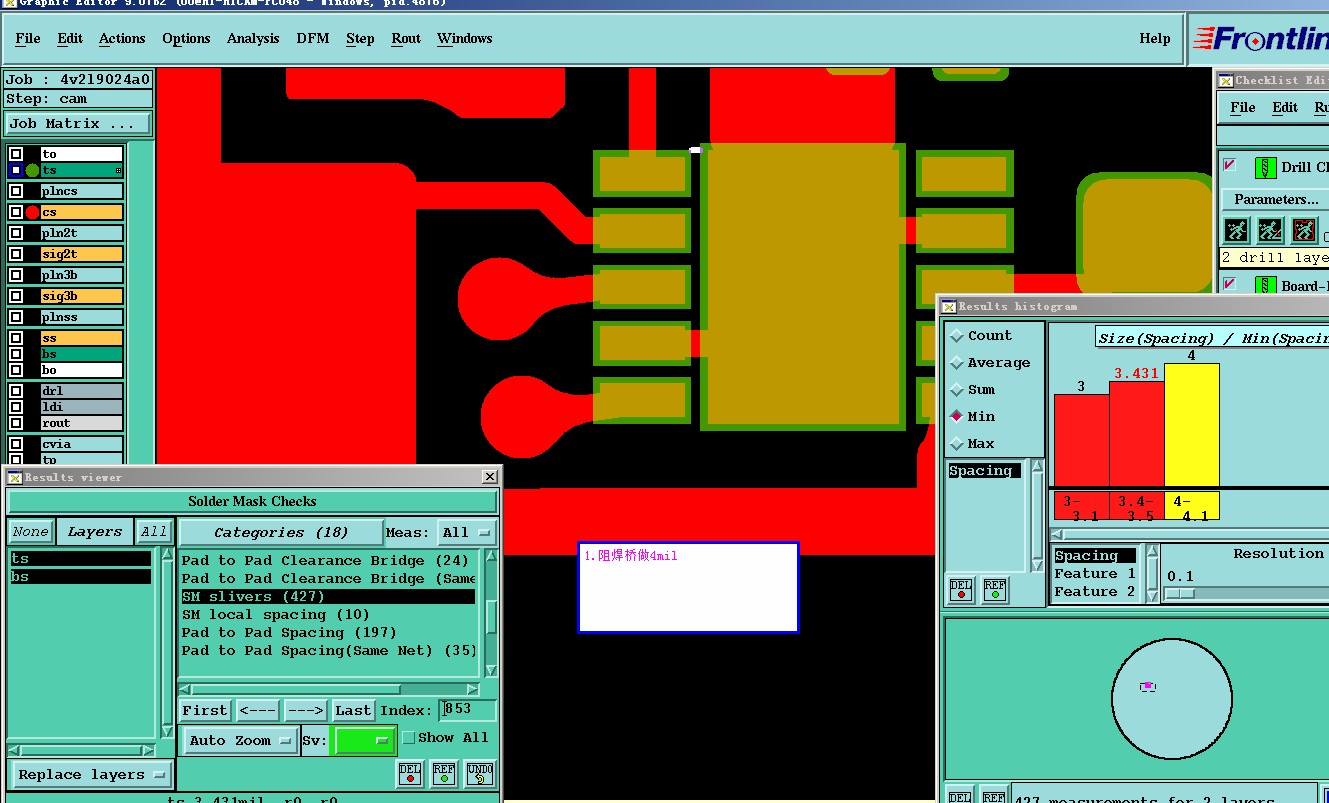1329x803 pixels.
Task: Toggle the checkbox for layer to
Action: [x=16, y=154]
